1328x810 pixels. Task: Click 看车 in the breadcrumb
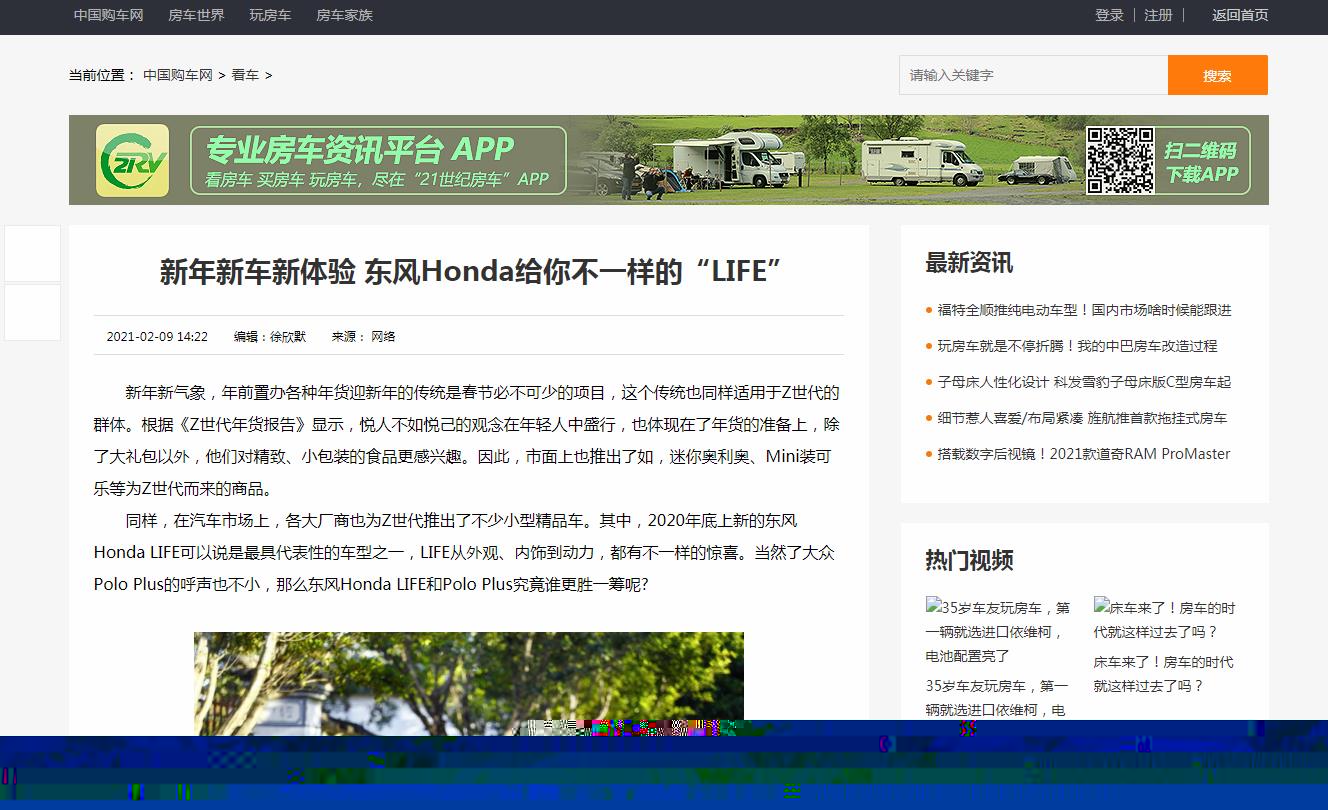point(245,75)
